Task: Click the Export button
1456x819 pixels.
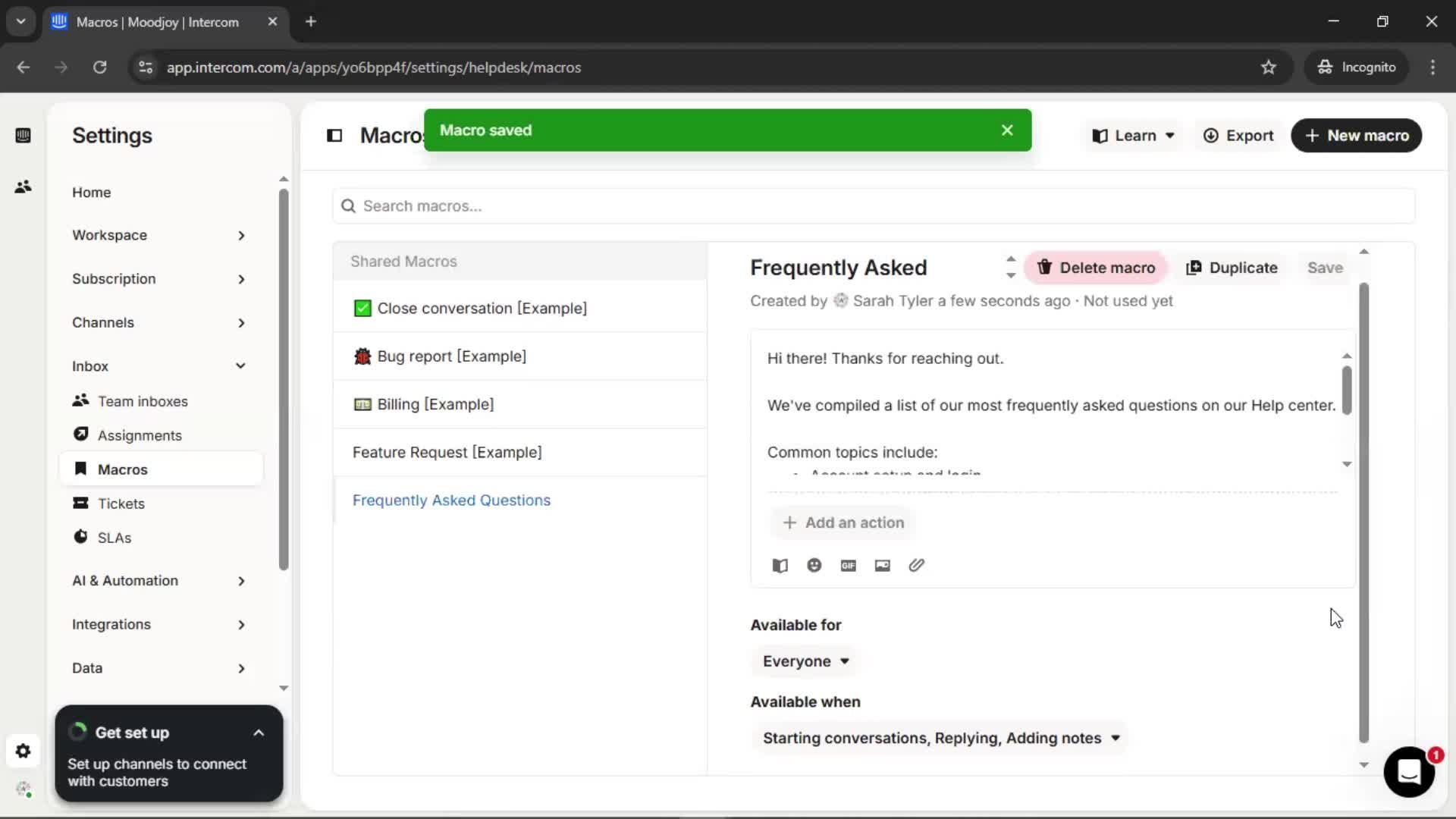Action: [x=1238, y=136]
